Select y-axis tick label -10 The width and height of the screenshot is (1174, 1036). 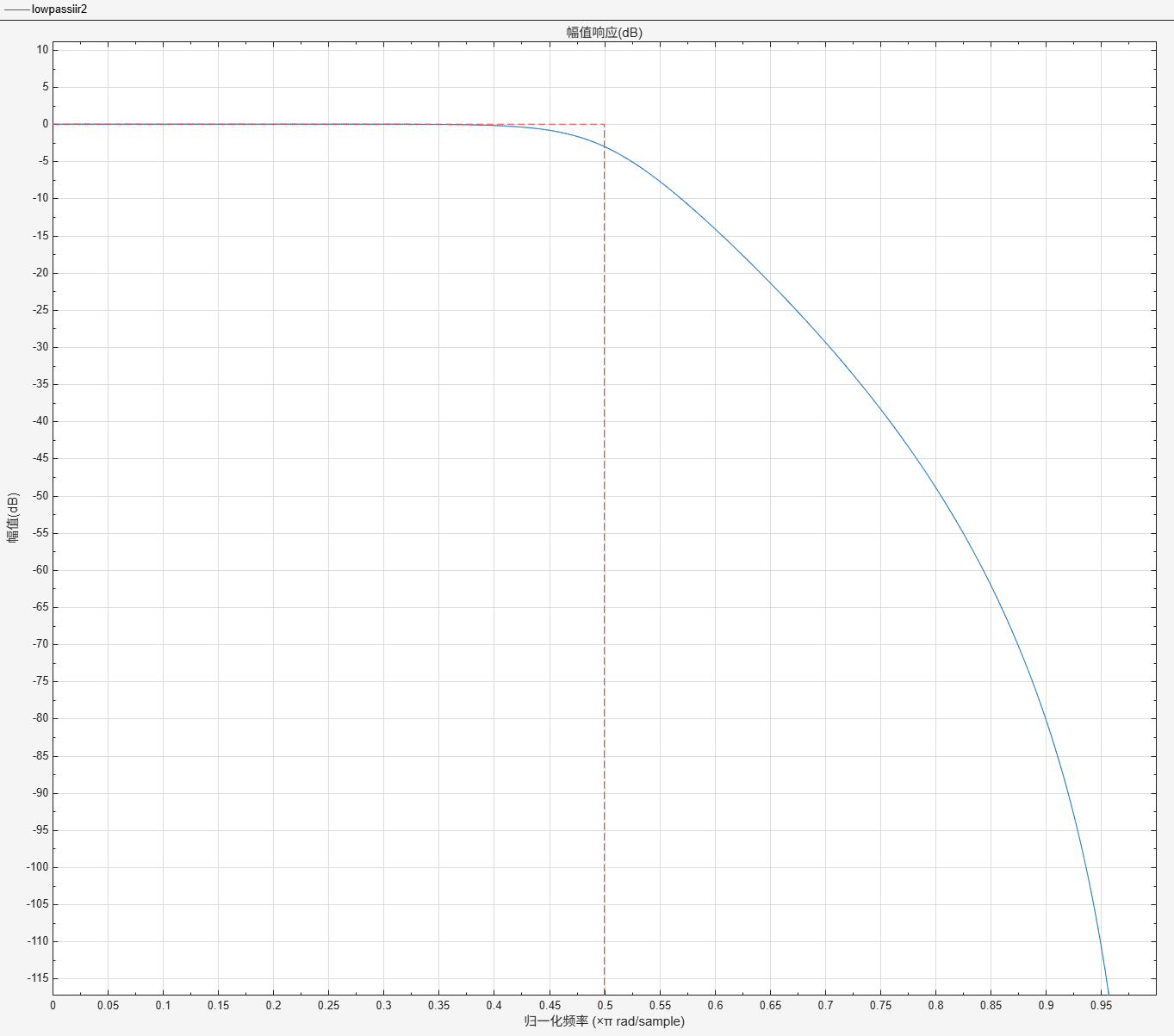[40, 198]
